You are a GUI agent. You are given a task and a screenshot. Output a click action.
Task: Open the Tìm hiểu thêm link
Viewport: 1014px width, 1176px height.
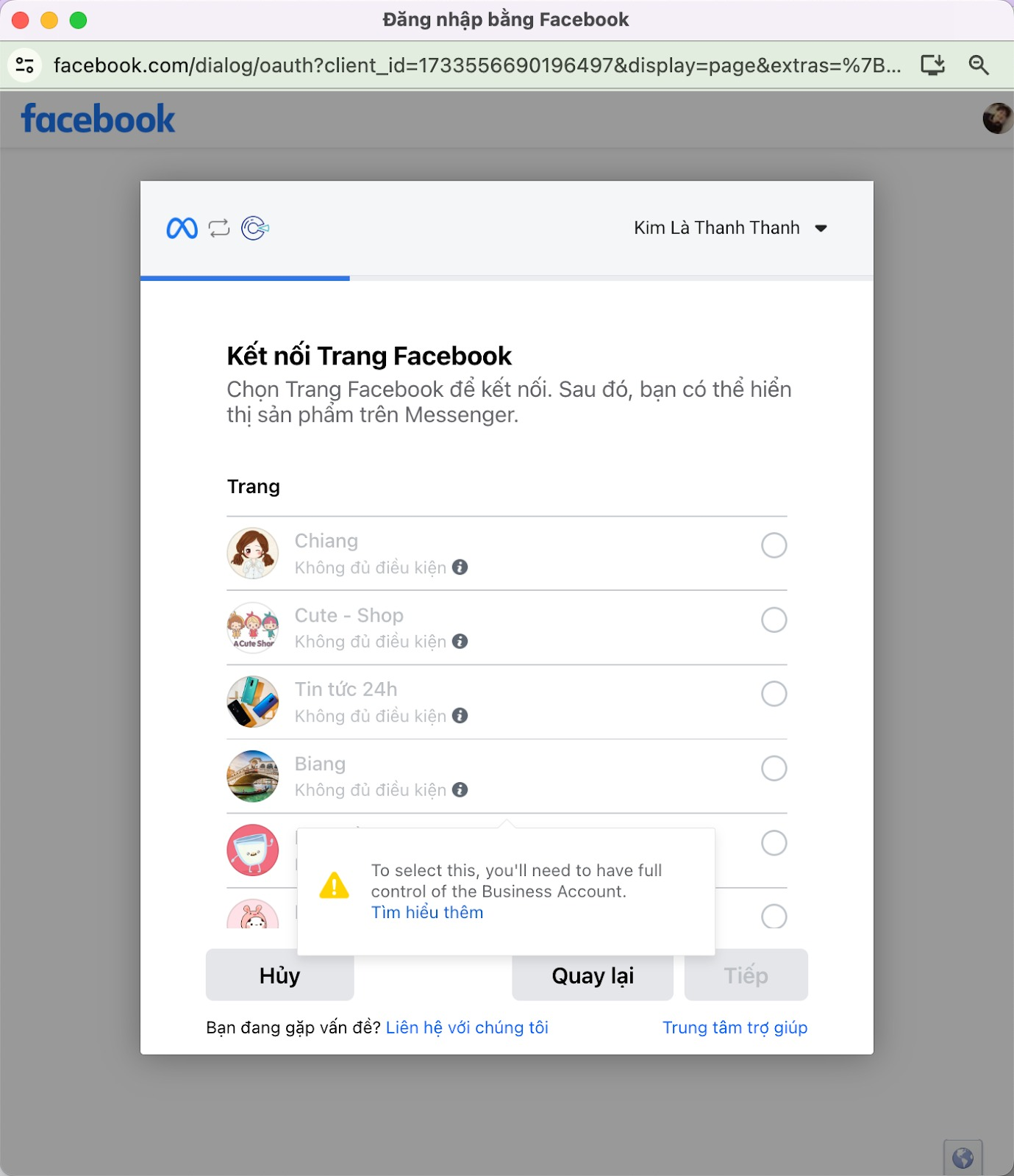(427, 913)
